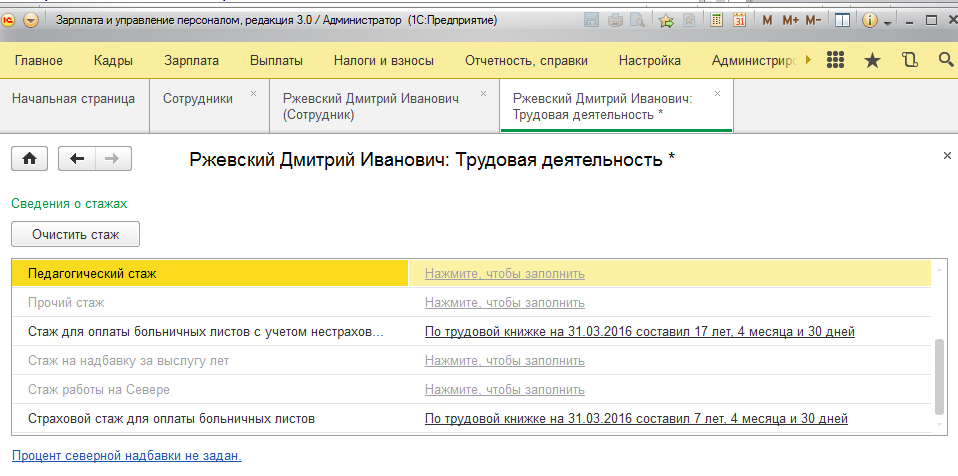The height and width of the screenshot is (476, 958).
Task: Click the M+ memory button
Action: [x=790, y=20]
